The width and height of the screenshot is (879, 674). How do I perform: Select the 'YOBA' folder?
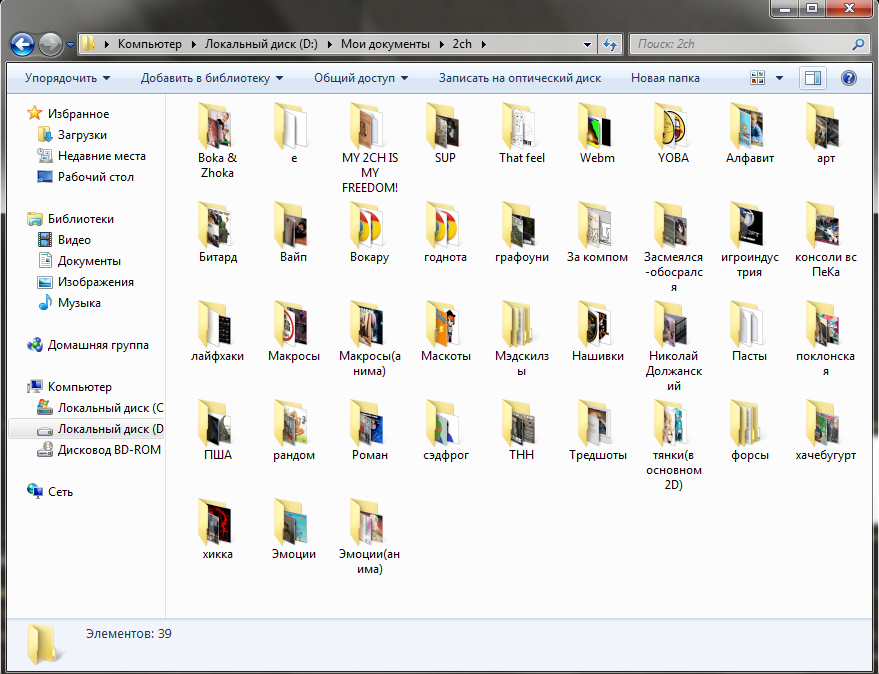673,133
